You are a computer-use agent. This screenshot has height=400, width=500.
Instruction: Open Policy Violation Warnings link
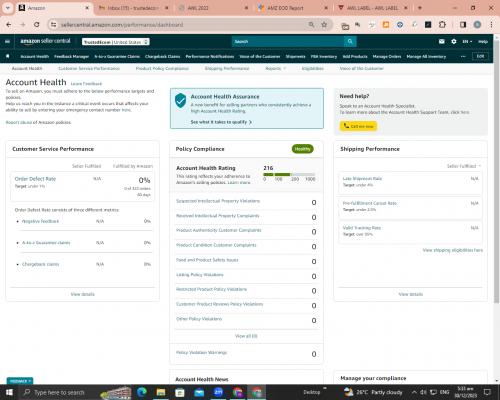[x=201, y=352]
